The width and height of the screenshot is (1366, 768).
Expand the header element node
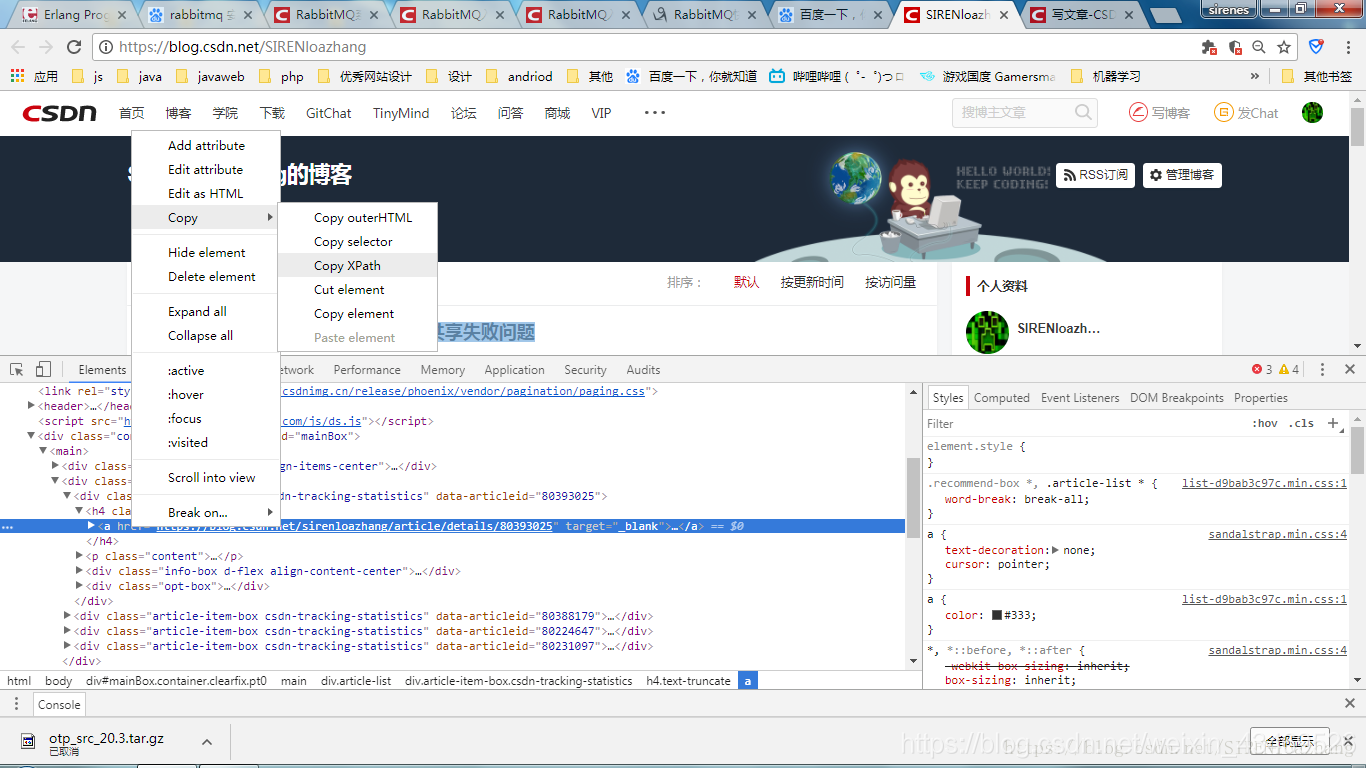pyautogui.click(x=31, y=406)
